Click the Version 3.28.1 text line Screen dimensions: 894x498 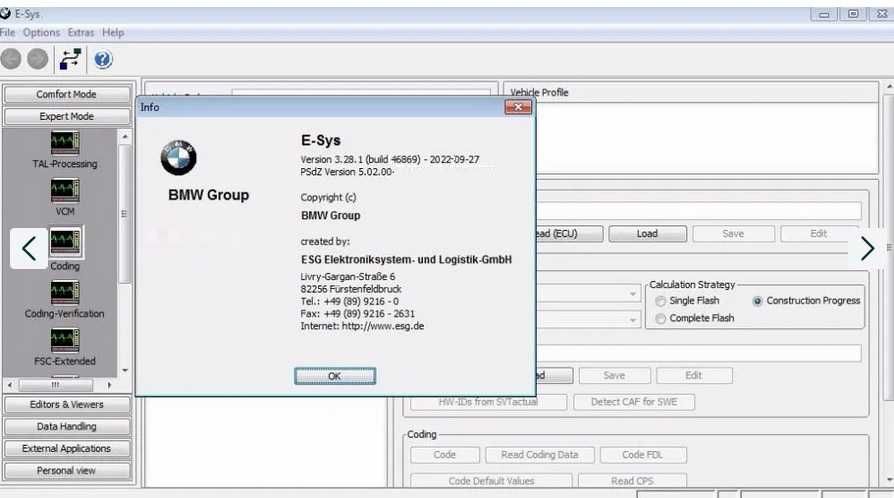tap(390, 160)
